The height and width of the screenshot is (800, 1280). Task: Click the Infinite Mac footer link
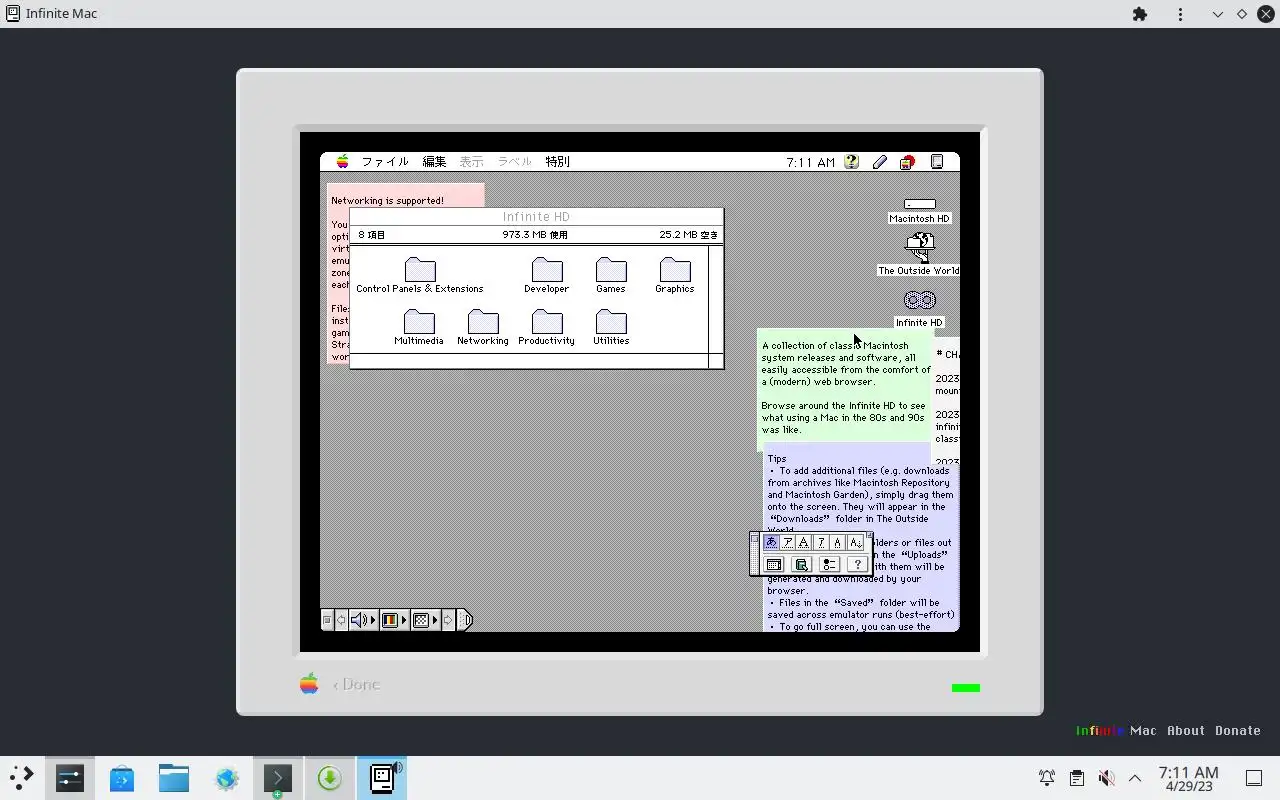click(x=1116, y=730)
